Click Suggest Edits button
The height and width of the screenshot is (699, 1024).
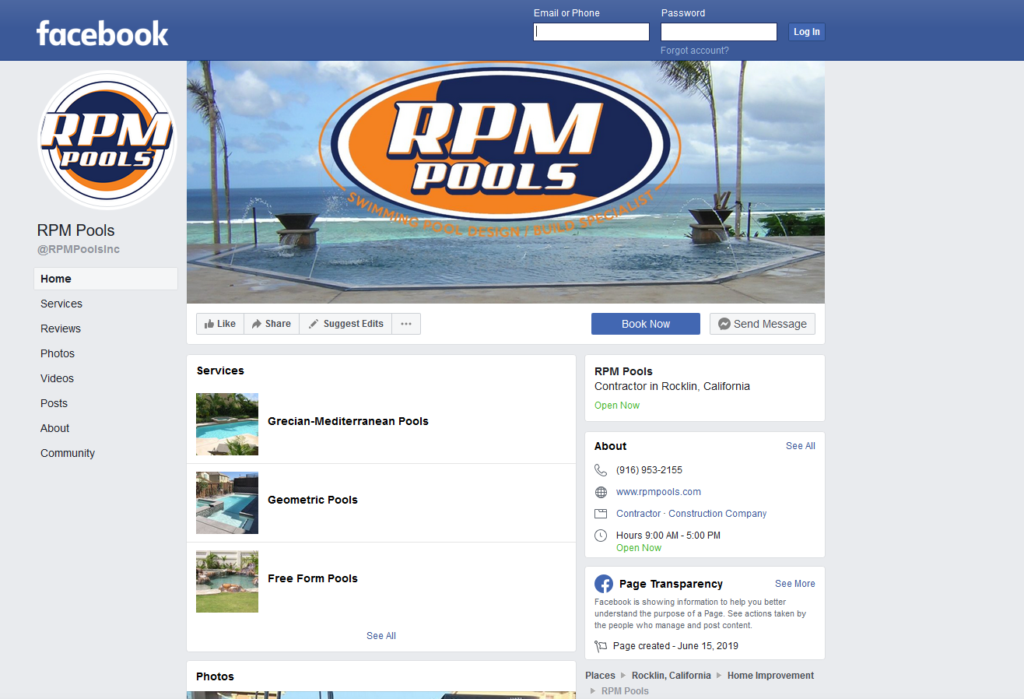pyautogui.click(x=345, y=324)
